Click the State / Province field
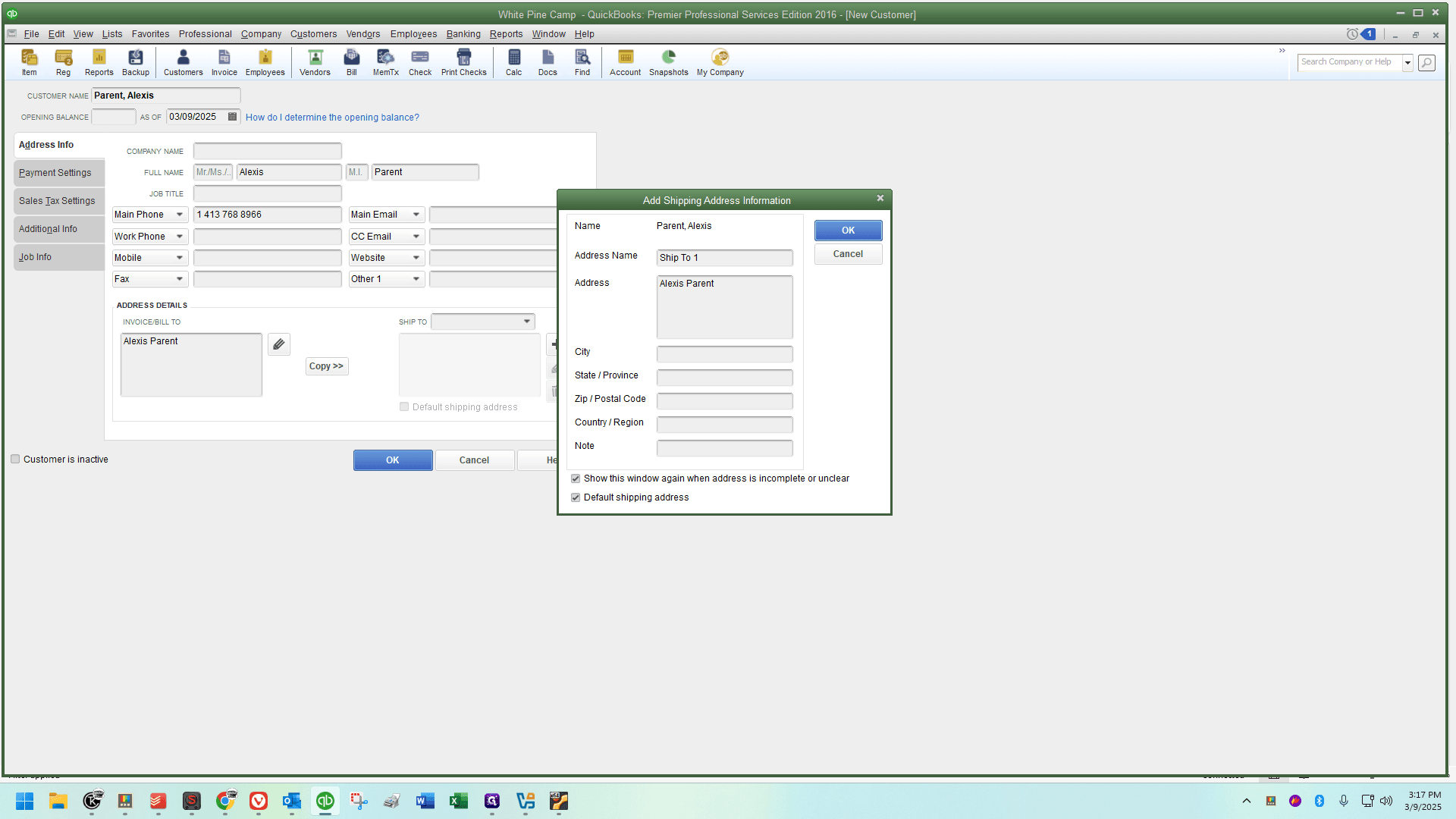1456x819 pixels. pos(724,378)
